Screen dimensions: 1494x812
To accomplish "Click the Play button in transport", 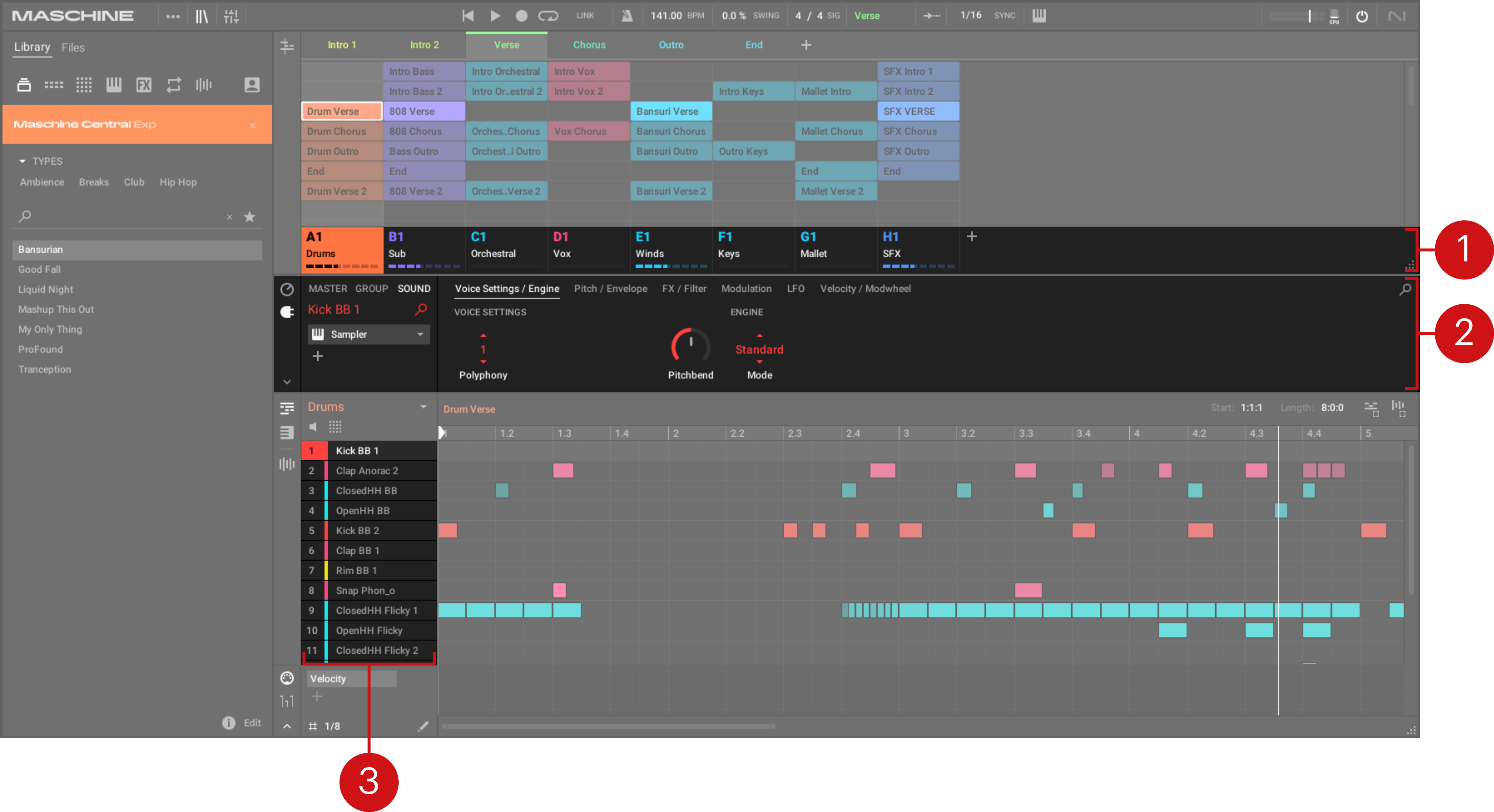I will pos(495,16).
